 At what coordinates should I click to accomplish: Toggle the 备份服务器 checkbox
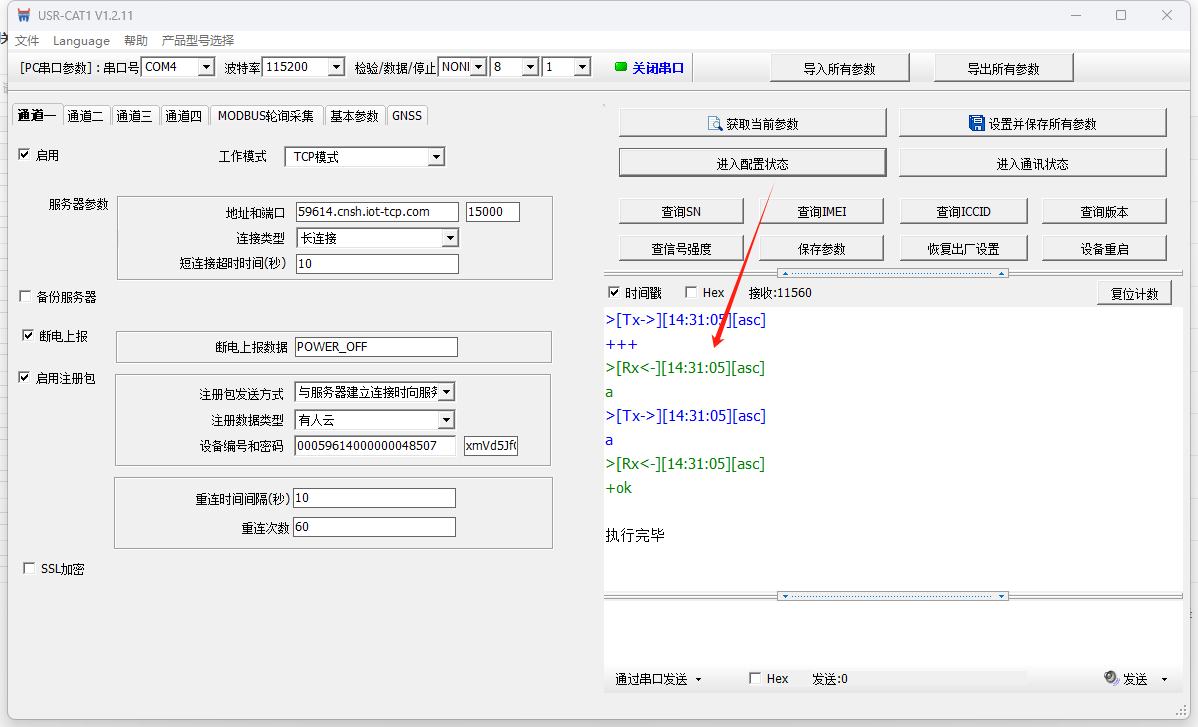click(26, 297)
